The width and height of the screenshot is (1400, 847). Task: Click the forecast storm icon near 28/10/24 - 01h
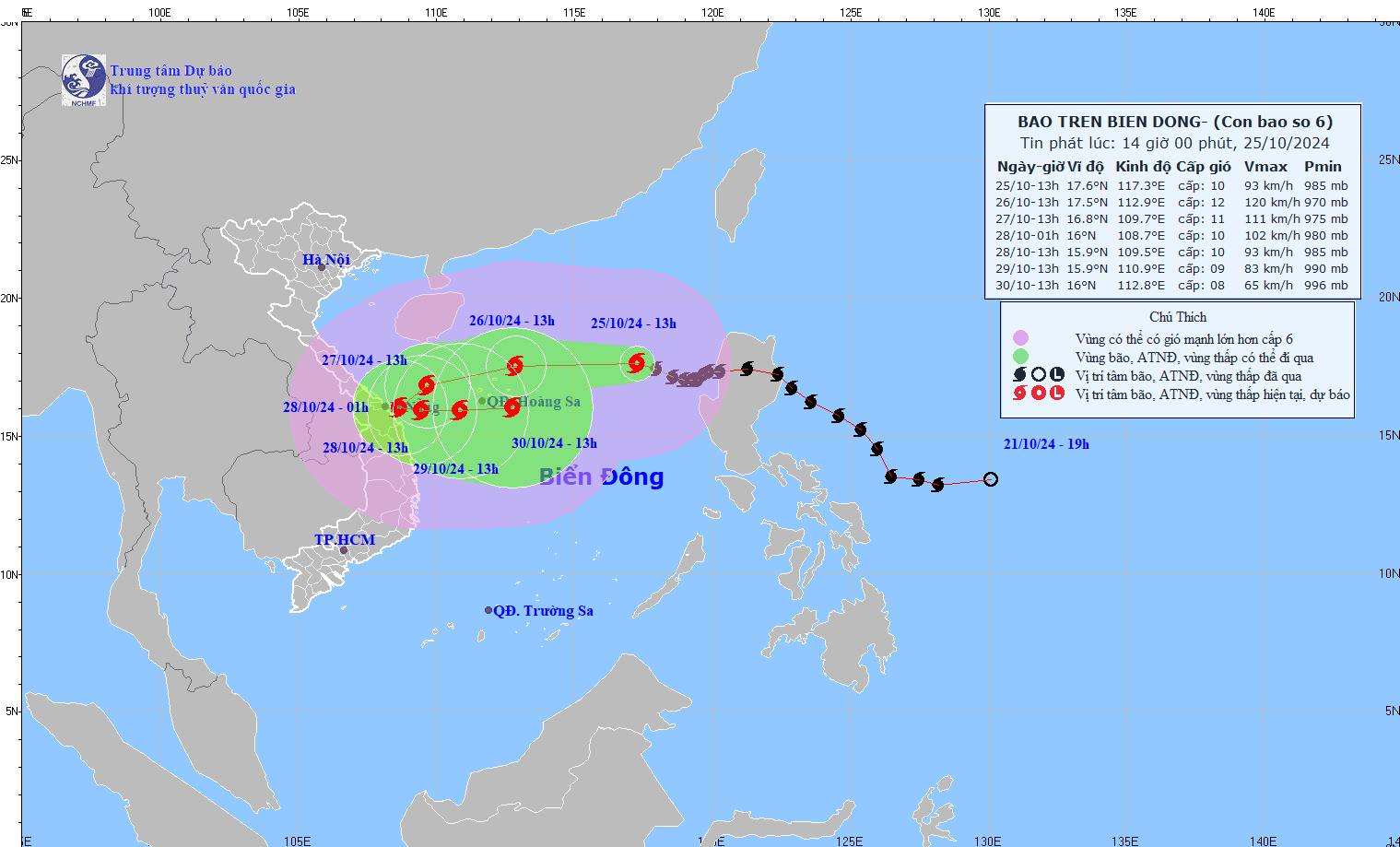coord(400,408)
